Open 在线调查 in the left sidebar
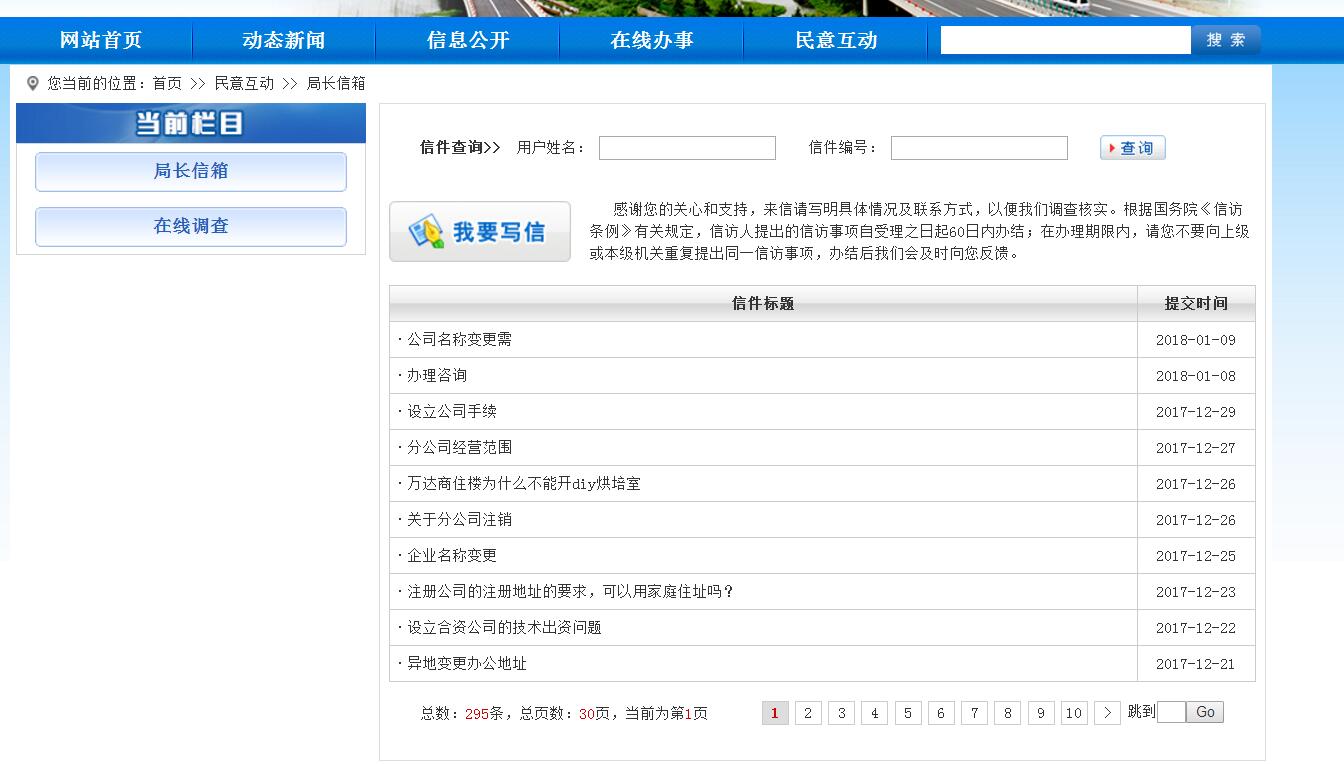 point(191,226)
